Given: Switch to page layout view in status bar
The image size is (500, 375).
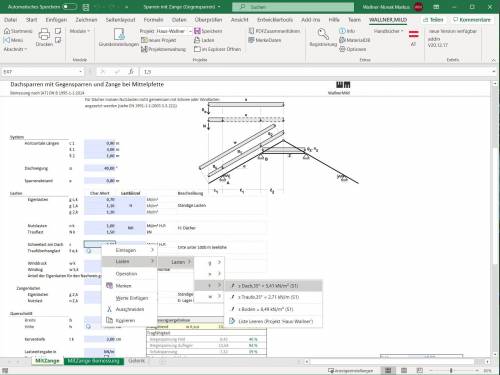Looking at the screenshot, I should [x=404, y=370].
